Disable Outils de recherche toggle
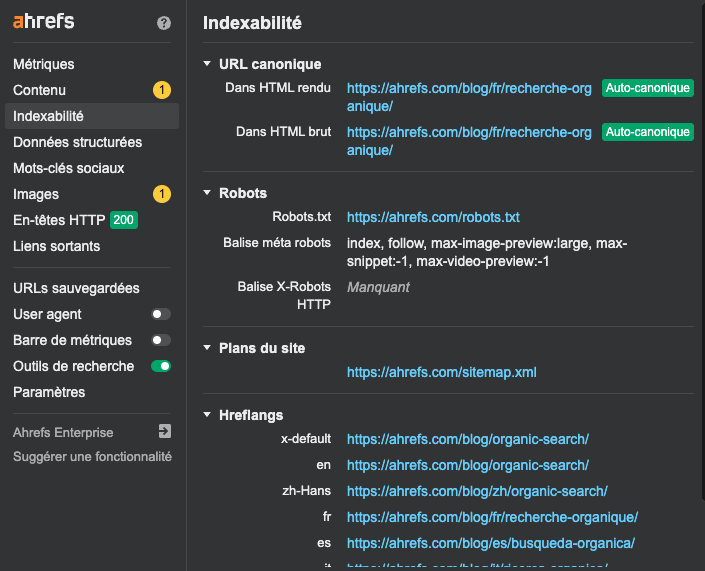Viewport: 705px width, 571px height. [161, 366]
